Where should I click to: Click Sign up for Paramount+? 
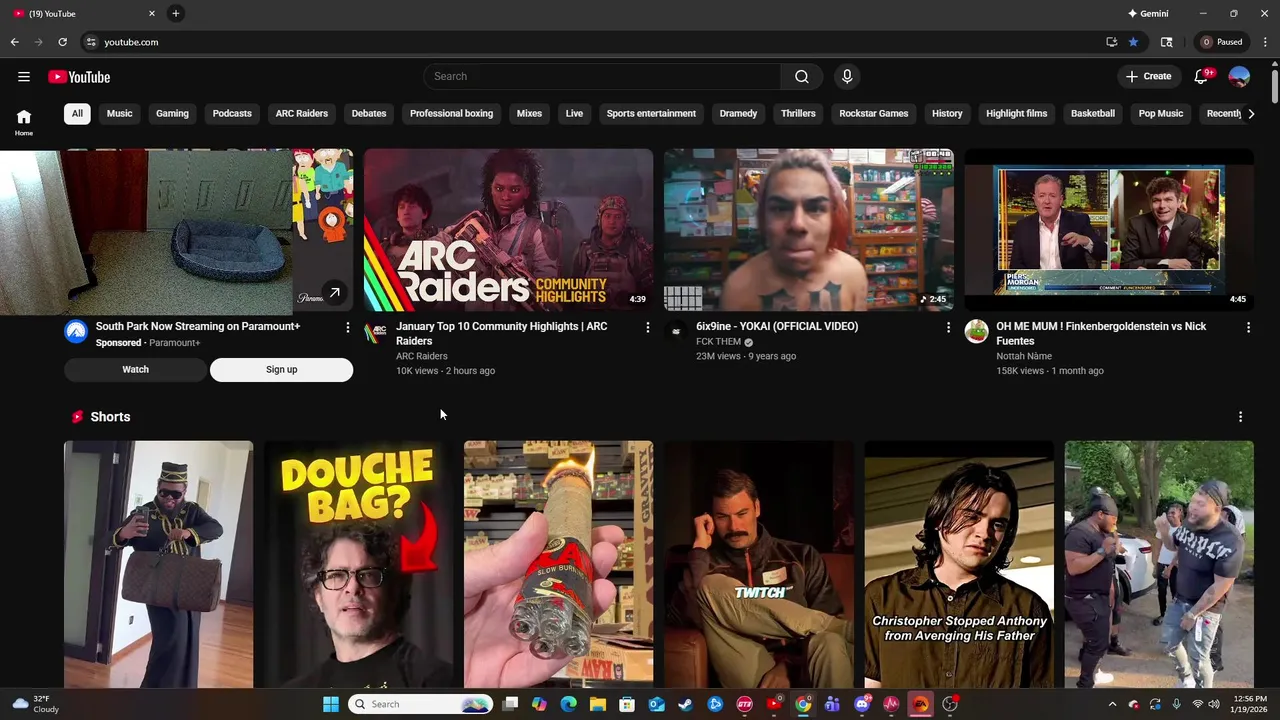pos(281,370)
